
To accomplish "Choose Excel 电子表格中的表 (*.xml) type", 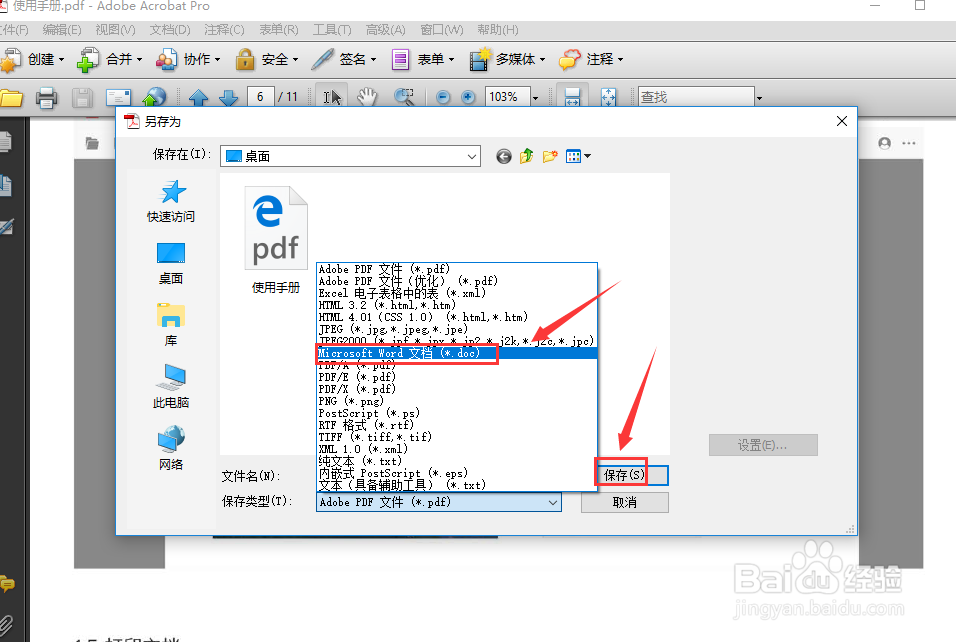I will click(457, 293).
